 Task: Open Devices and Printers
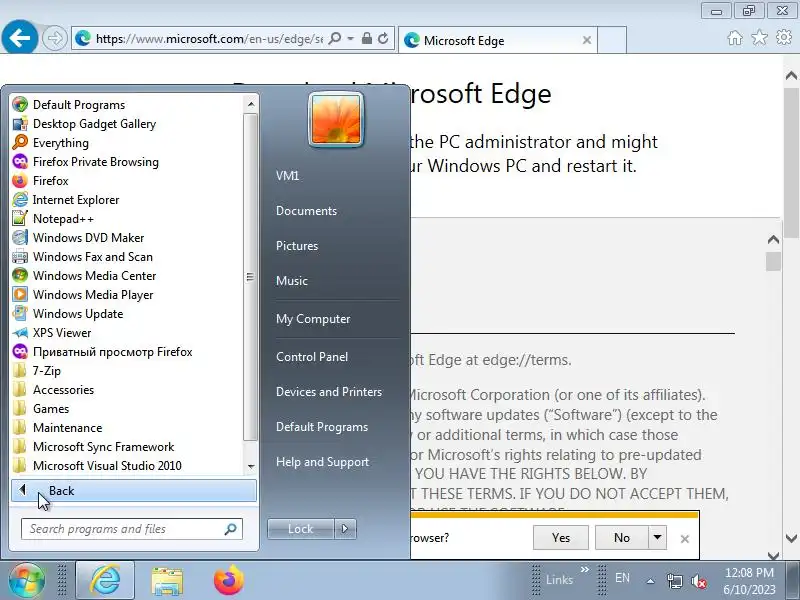point(329,392)
